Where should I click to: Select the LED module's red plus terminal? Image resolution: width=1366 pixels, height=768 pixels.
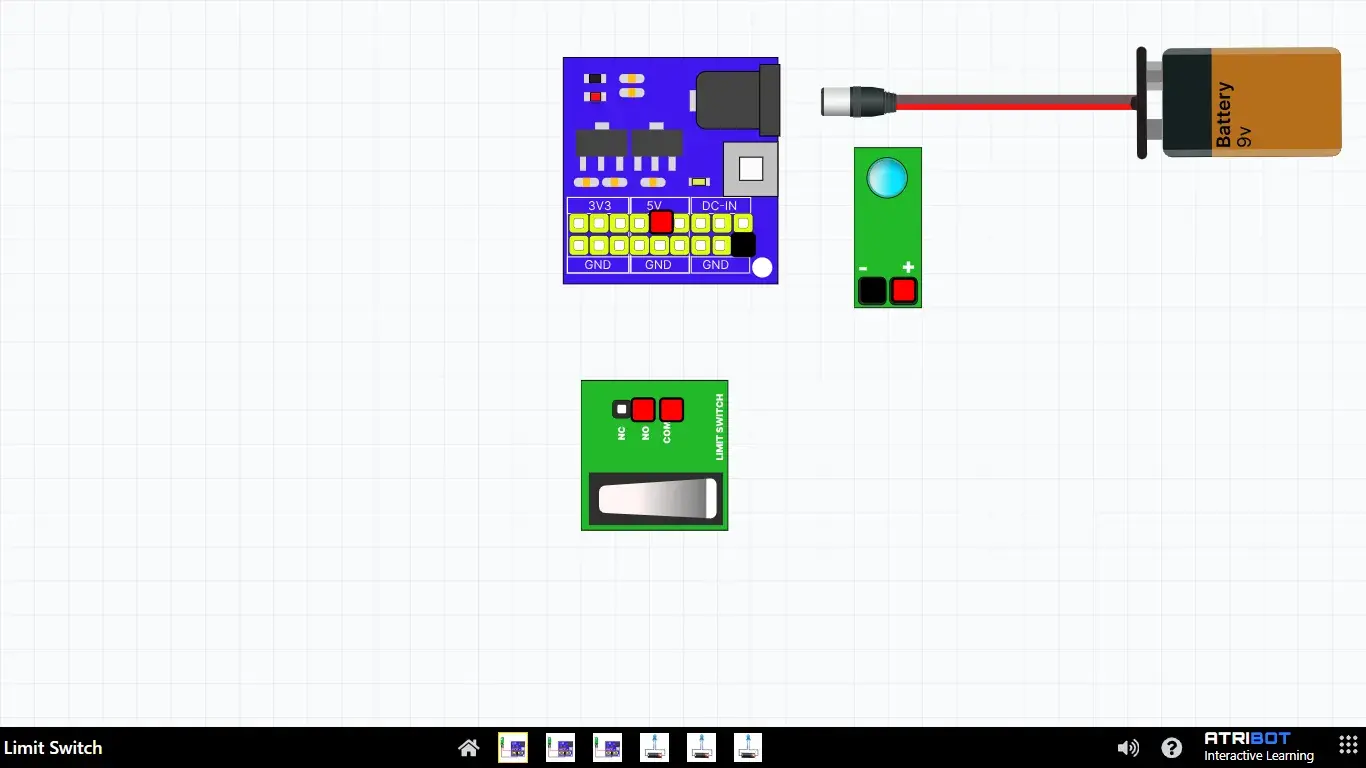pyautogui.click(x=904, y=291)
